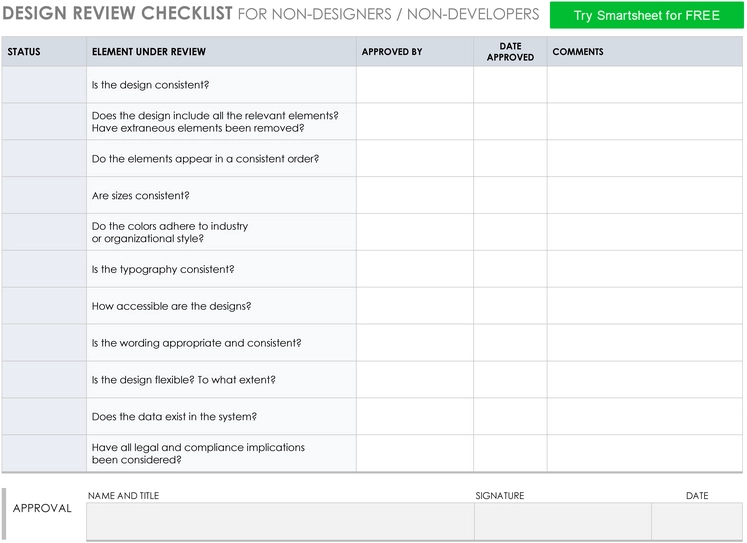
Task: Click the approval Date field
Action: (697, 521)
